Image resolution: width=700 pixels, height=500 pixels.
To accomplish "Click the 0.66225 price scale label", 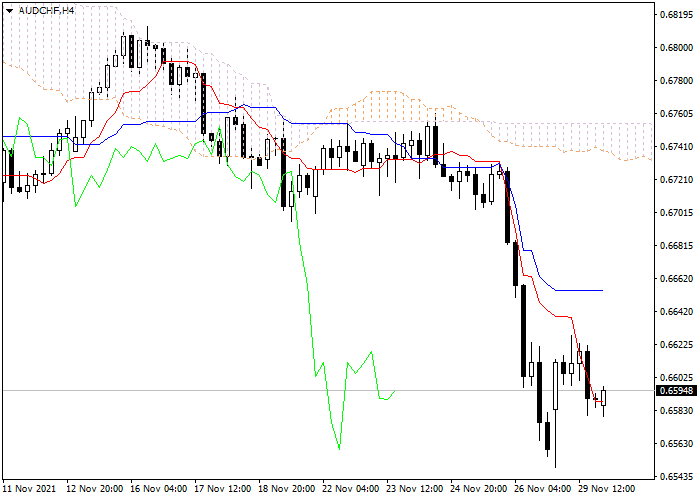I will [x=676, y=345].
